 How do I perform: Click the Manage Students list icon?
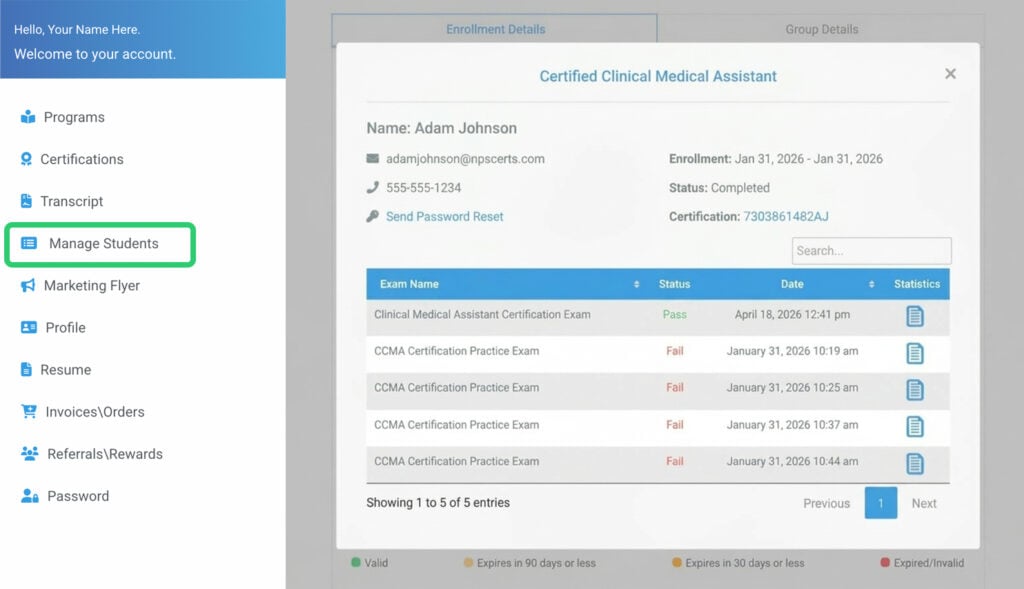click(x=29, y=244)
